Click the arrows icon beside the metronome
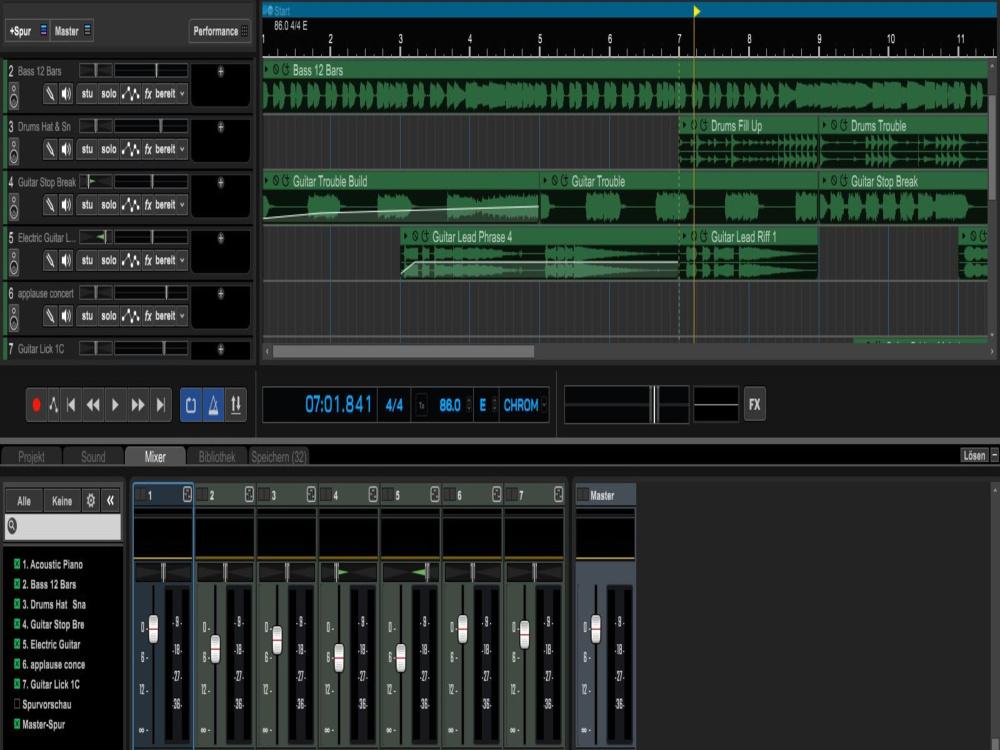 pyautogui.click(x=236, y=404)
